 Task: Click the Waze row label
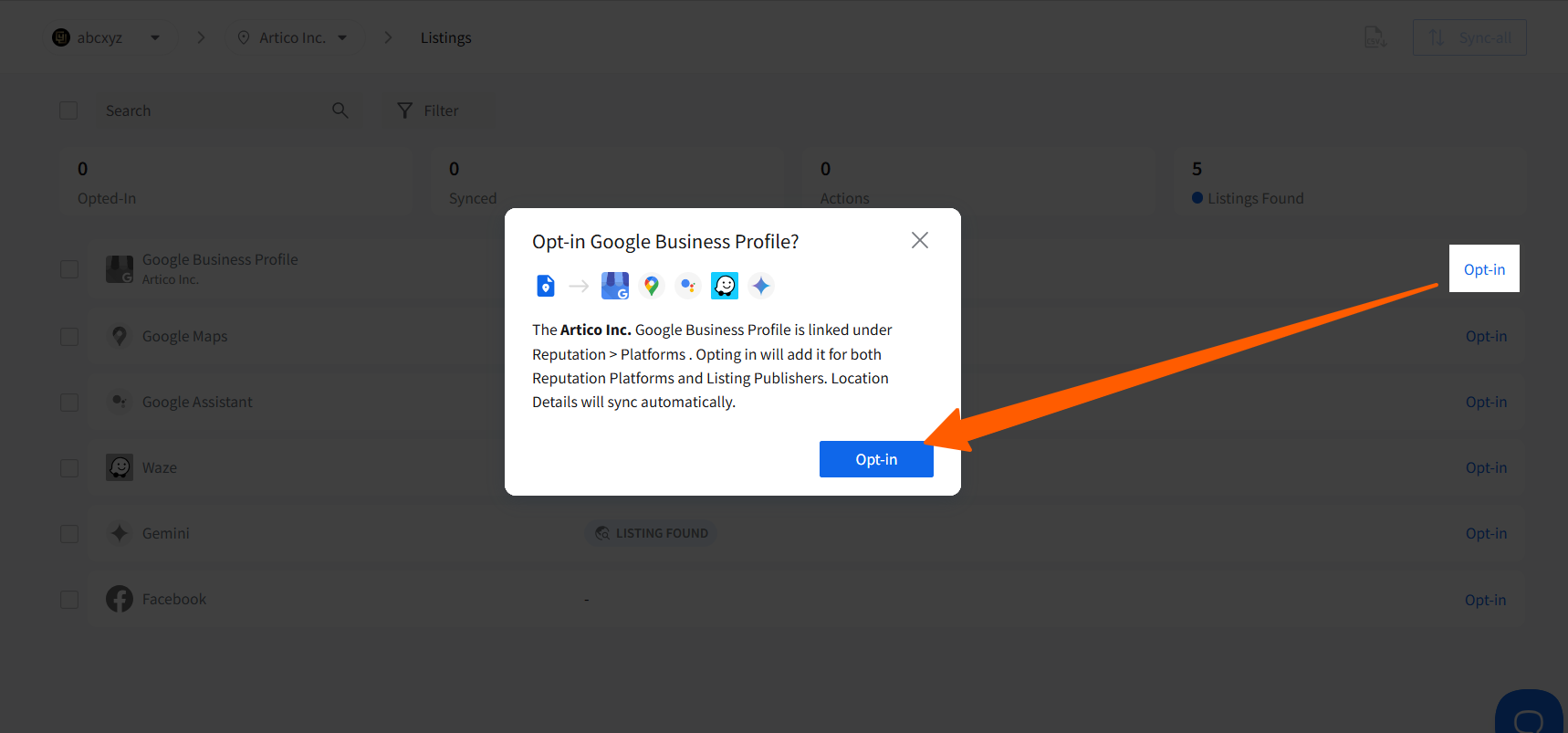coord(160,467)
